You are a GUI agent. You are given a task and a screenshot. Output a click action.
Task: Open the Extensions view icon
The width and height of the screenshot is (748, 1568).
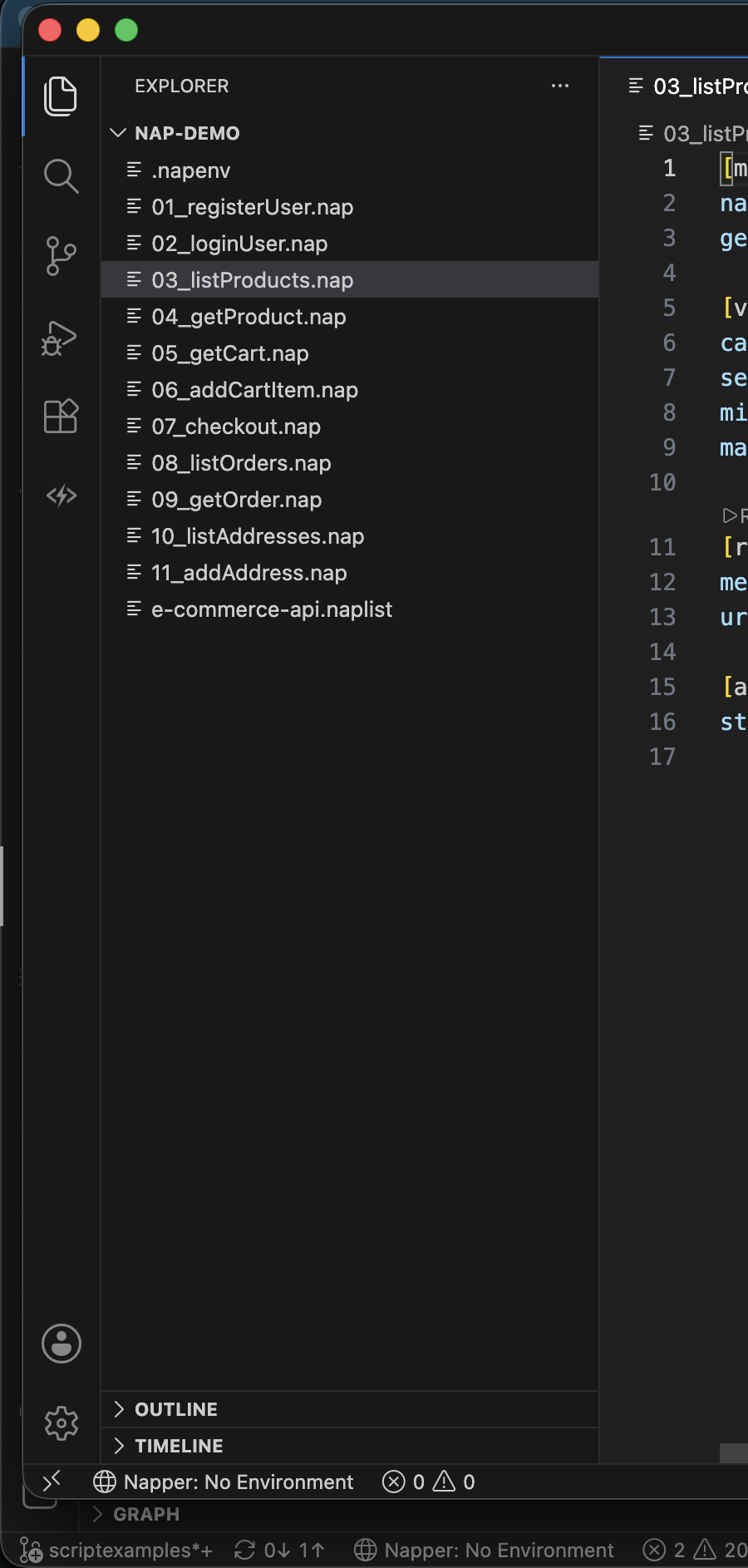(61, 416)
